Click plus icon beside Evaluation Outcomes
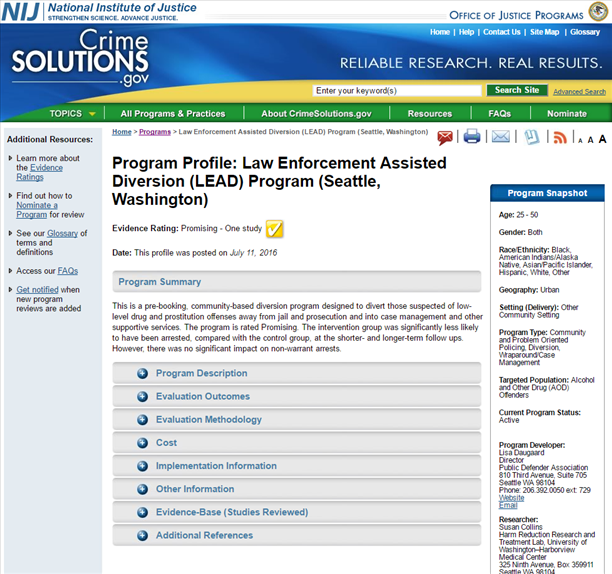 coord(142,397)
